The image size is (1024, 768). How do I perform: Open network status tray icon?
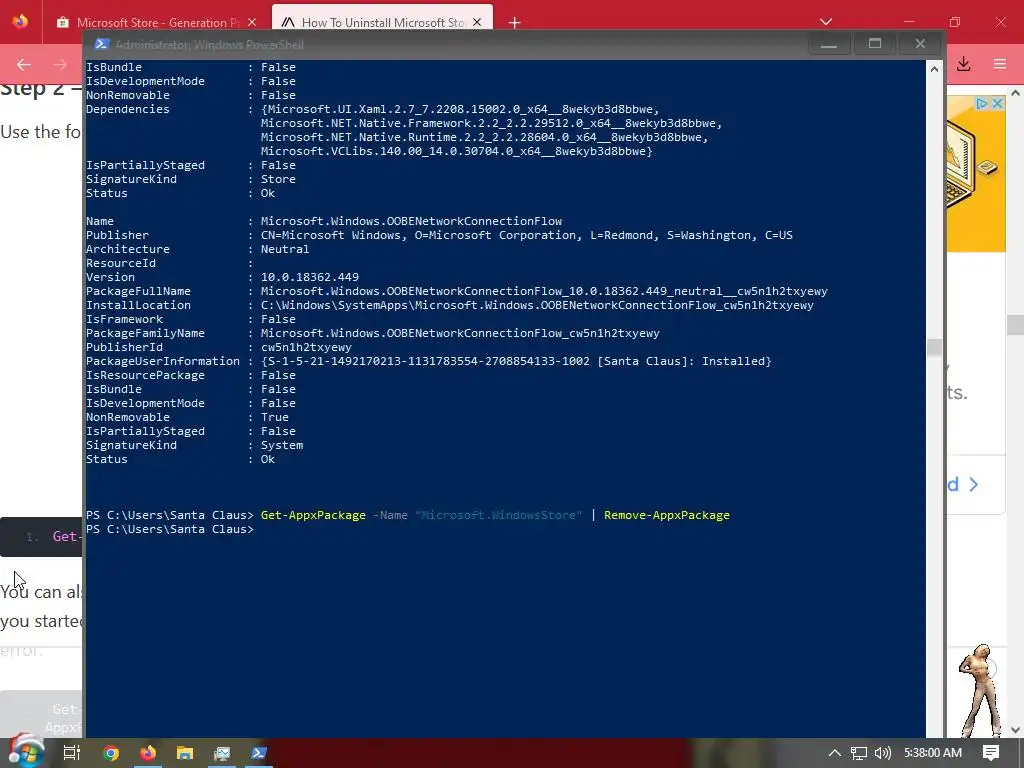pyautogui.click(x=859, y=753)
